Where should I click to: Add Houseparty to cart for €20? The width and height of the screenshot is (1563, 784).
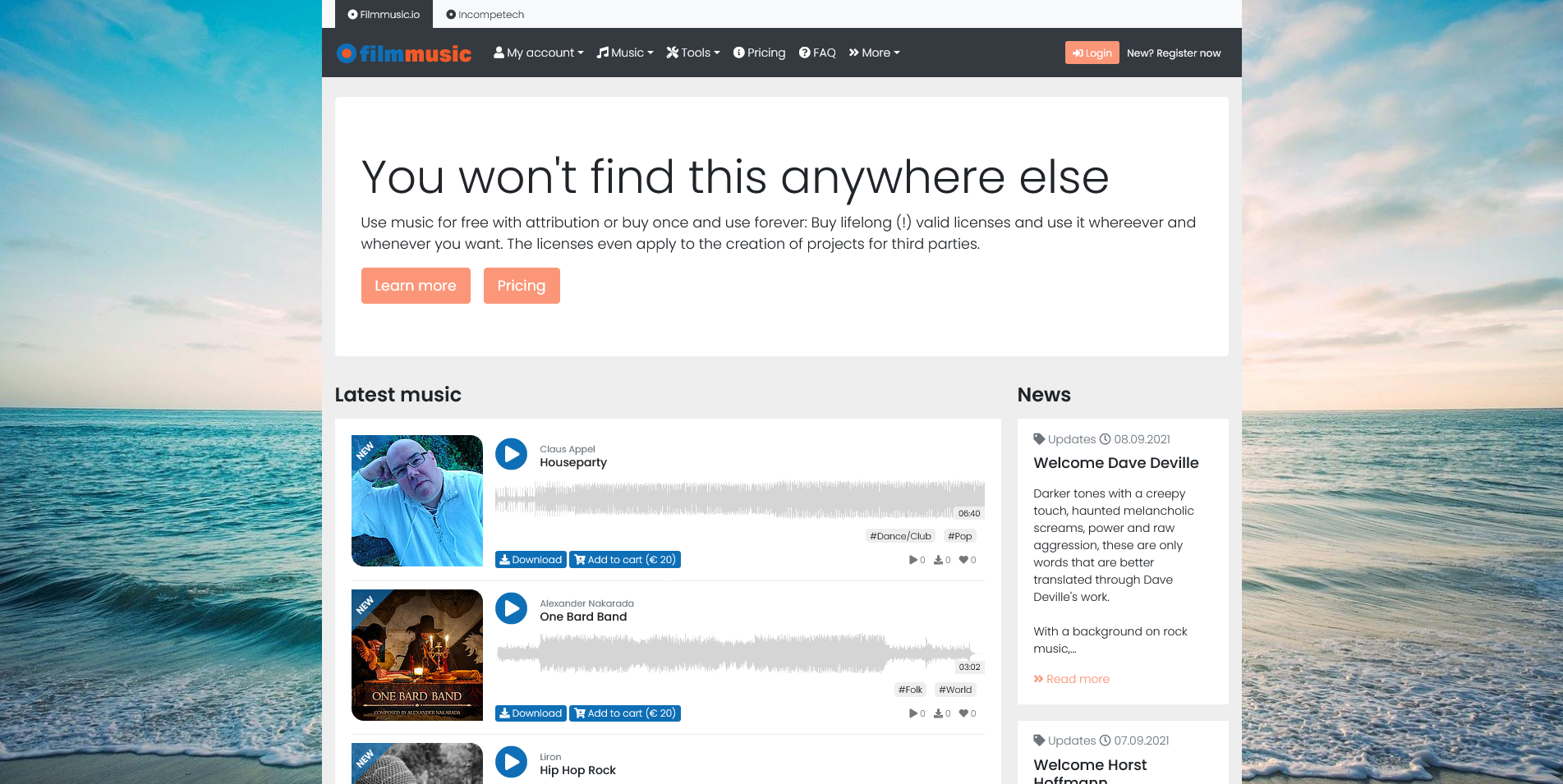pyautogui.click(x=625, y=560)
